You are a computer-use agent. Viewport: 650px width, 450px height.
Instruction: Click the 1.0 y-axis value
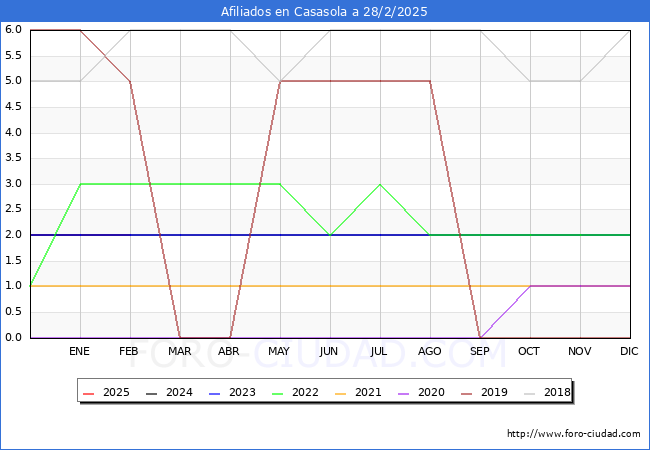pyautogui.click(x=13, y=286)
